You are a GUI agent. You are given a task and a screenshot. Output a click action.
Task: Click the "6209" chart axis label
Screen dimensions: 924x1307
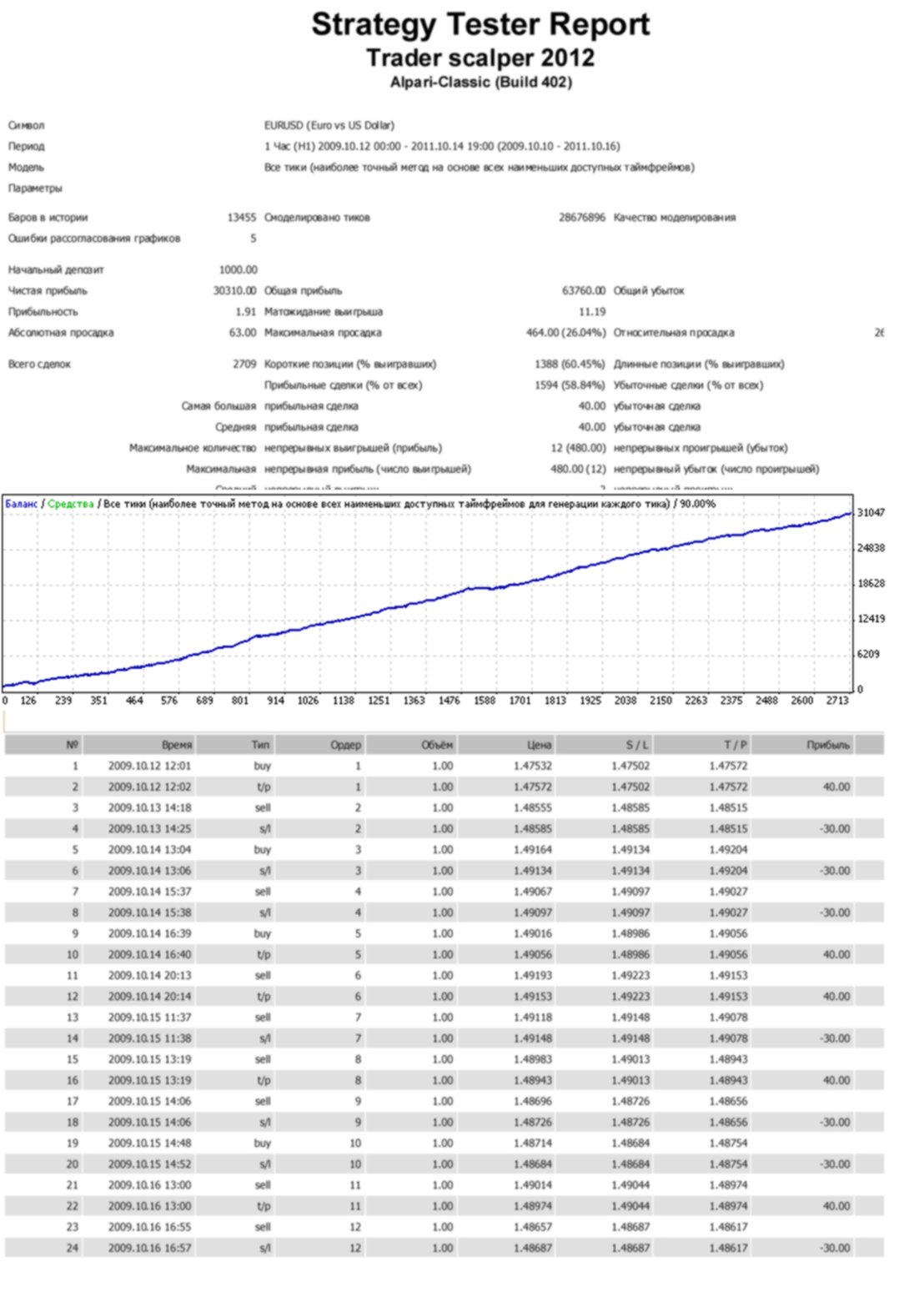pyautogui.click(x=869, y=655)
